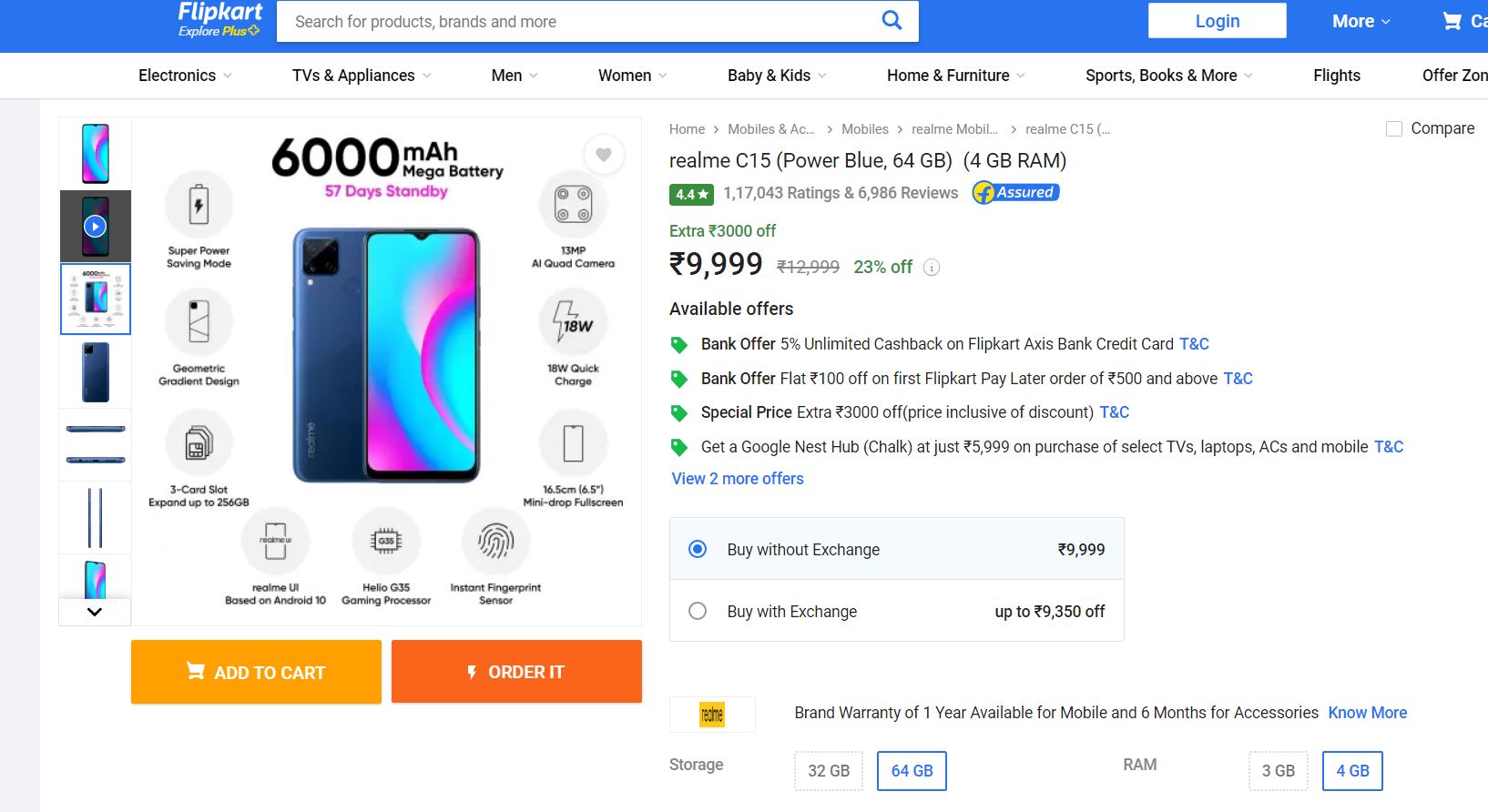Expand the TVs & Appliances menu
Image resolution: width=1488 pixels, height=812 pixels.
pos(361,76)
